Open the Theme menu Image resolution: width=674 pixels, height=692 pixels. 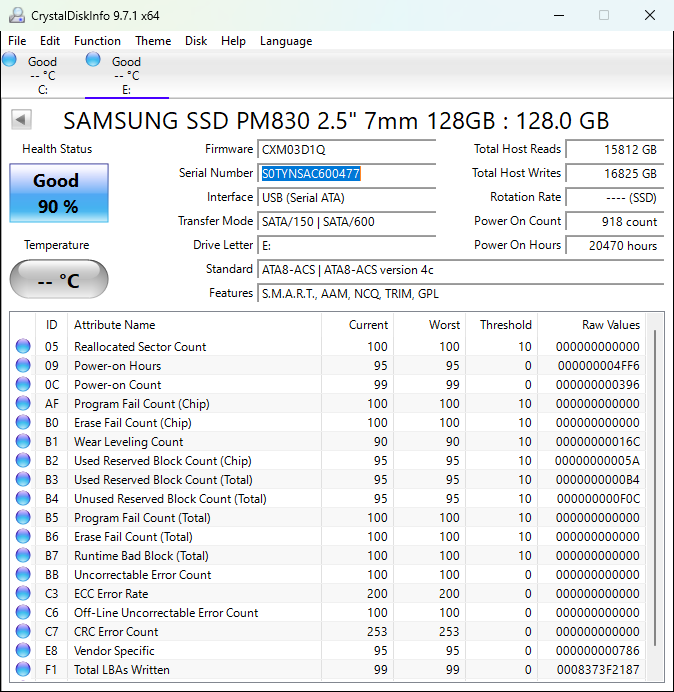(153, 41)
